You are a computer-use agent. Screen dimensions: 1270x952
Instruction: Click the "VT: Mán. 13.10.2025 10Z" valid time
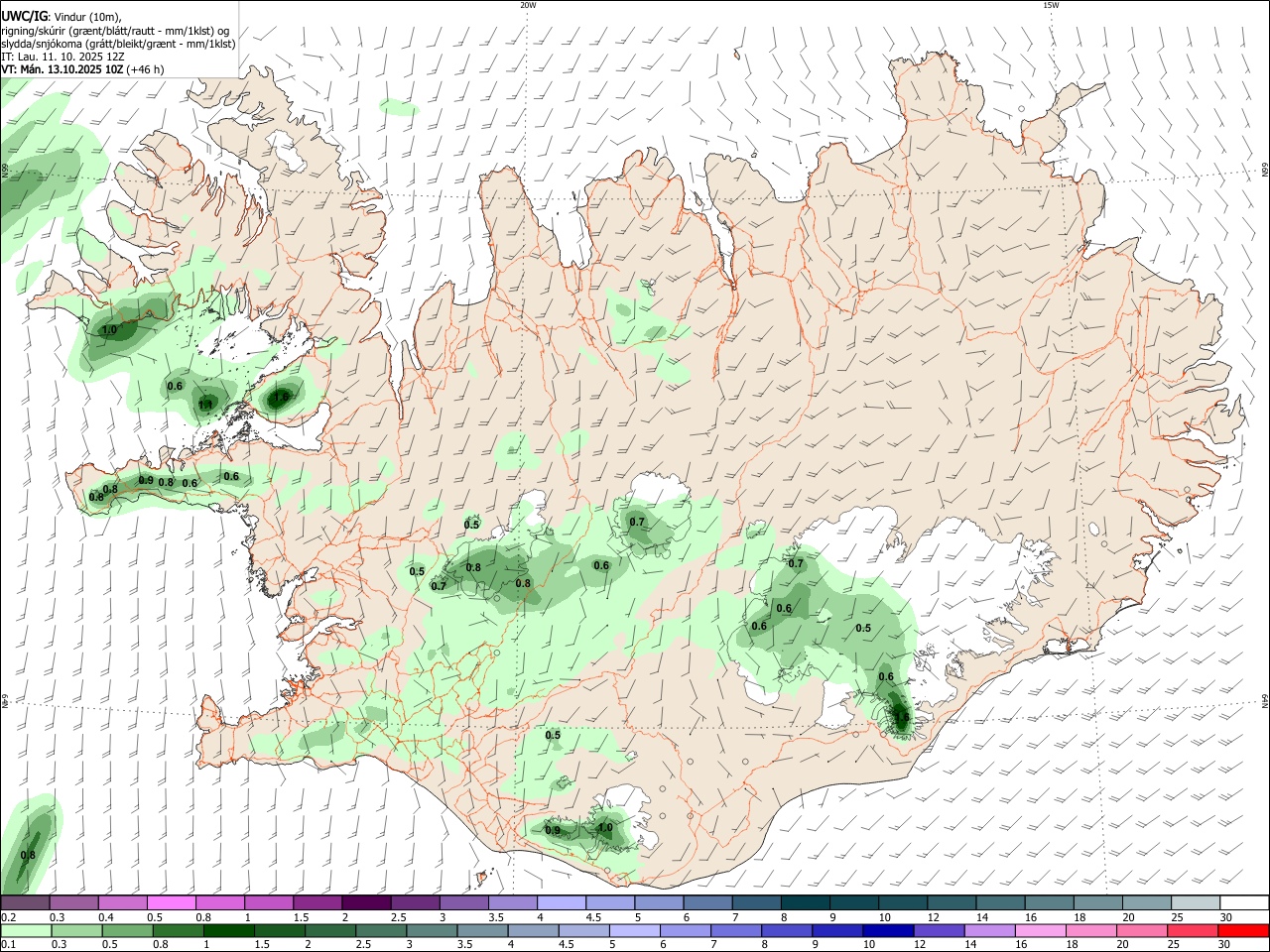[62, 69]
